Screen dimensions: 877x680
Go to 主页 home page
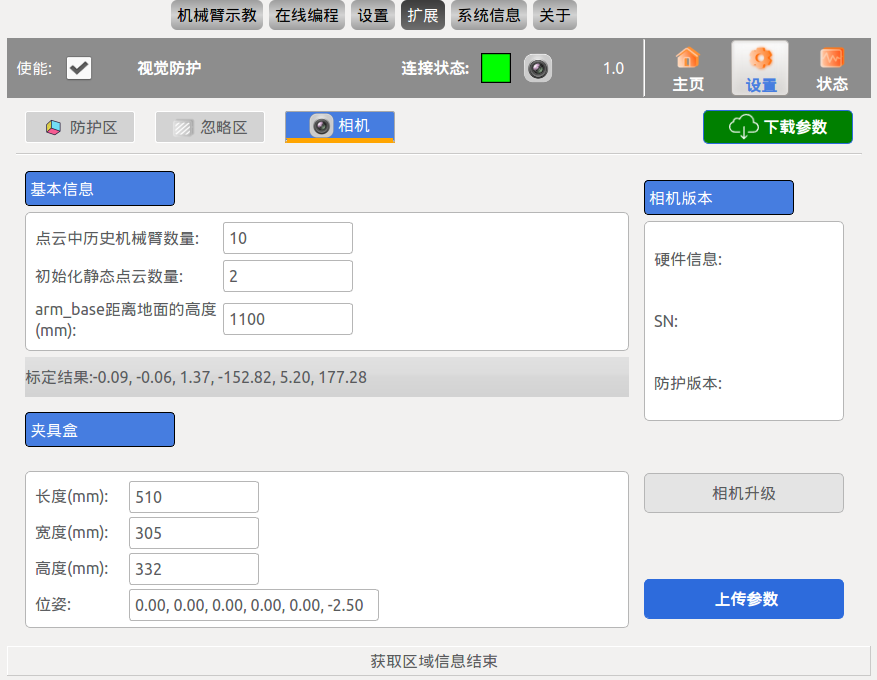pyautogui.click(x=688, y=69)
